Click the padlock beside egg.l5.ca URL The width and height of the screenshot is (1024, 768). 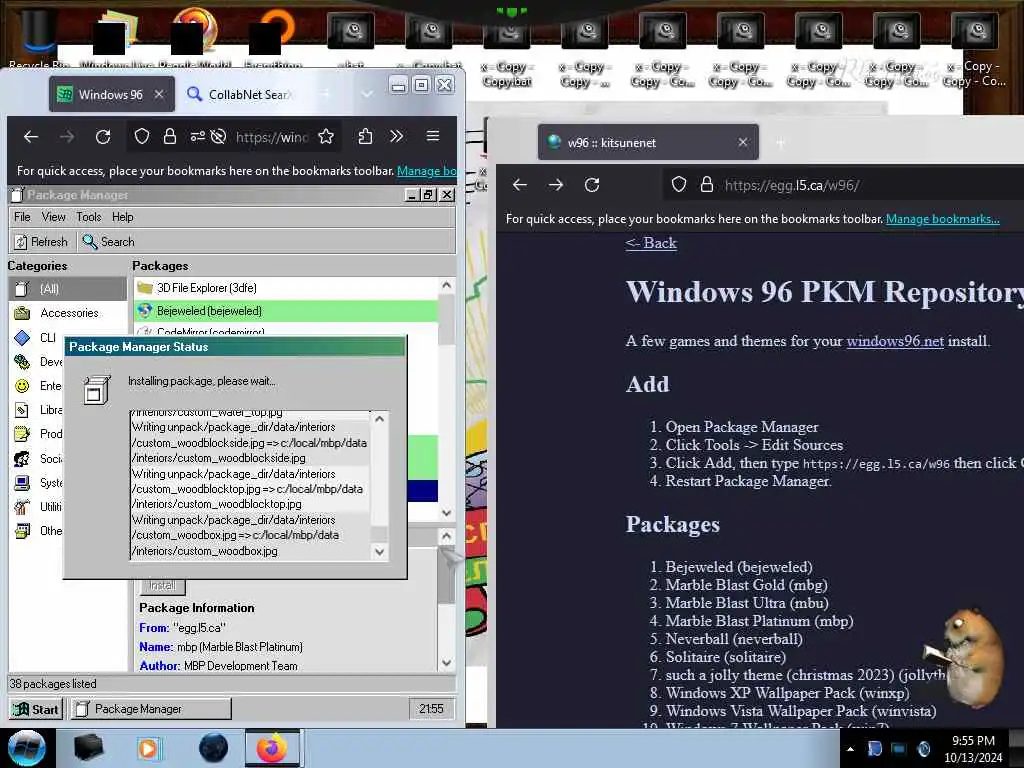[x=707, y=185]
